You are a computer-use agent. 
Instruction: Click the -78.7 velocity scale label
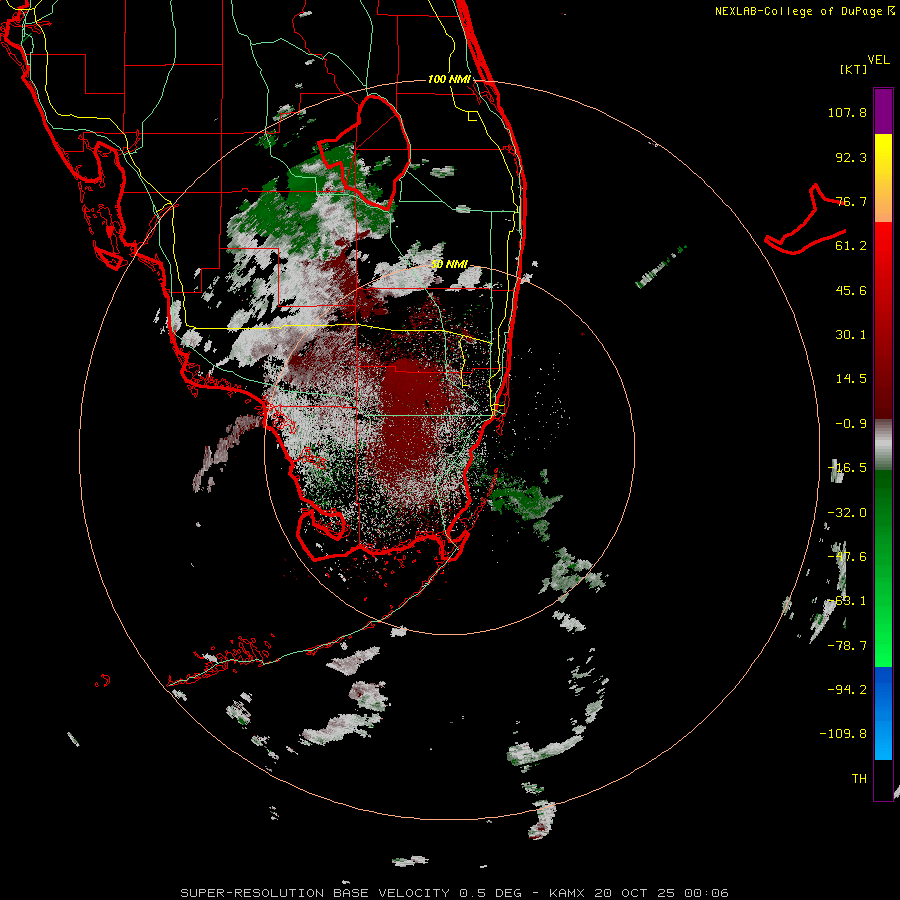pyautogui.click(x=847, y=646)
